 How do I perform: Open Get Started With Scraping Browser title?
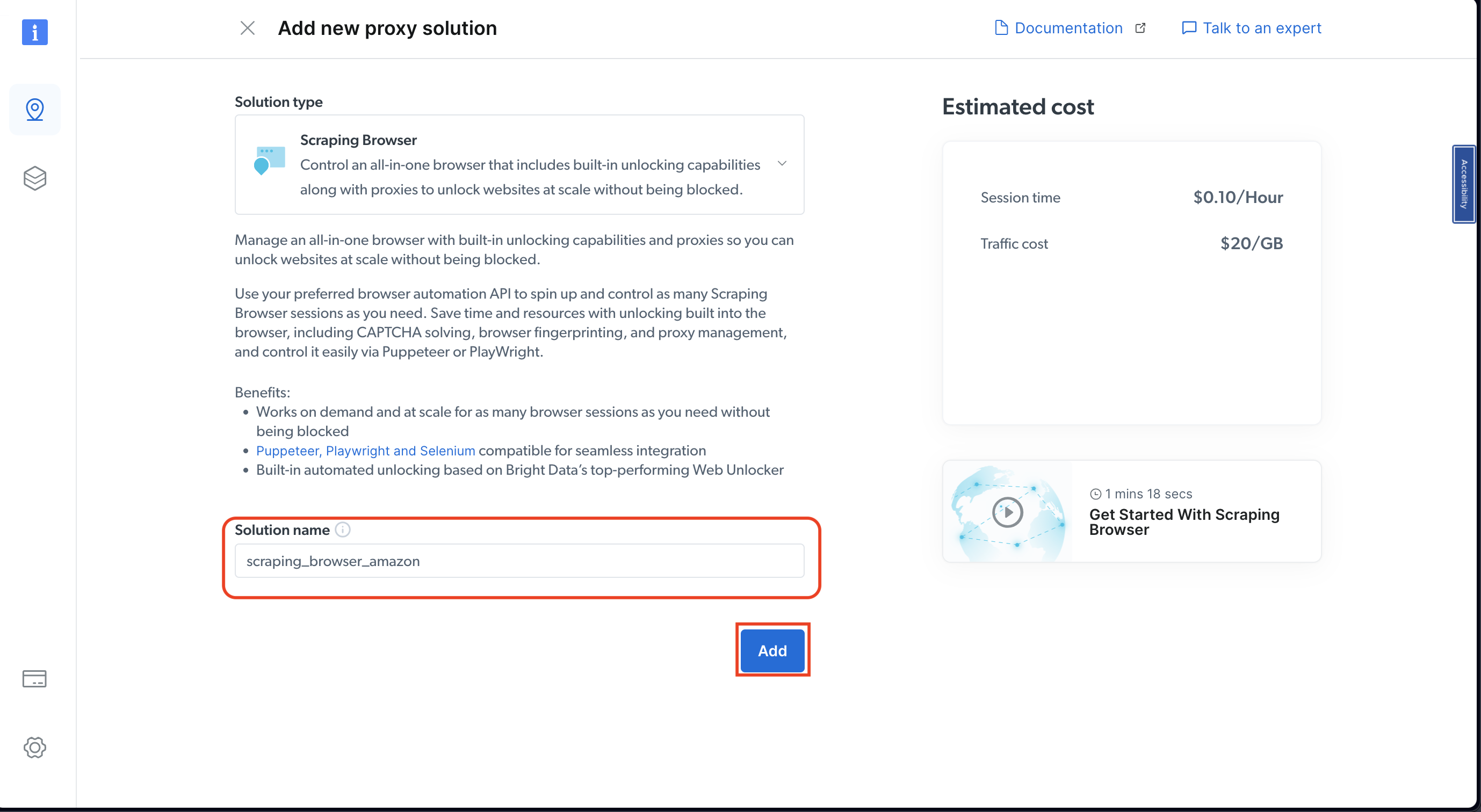(1184, 522)
